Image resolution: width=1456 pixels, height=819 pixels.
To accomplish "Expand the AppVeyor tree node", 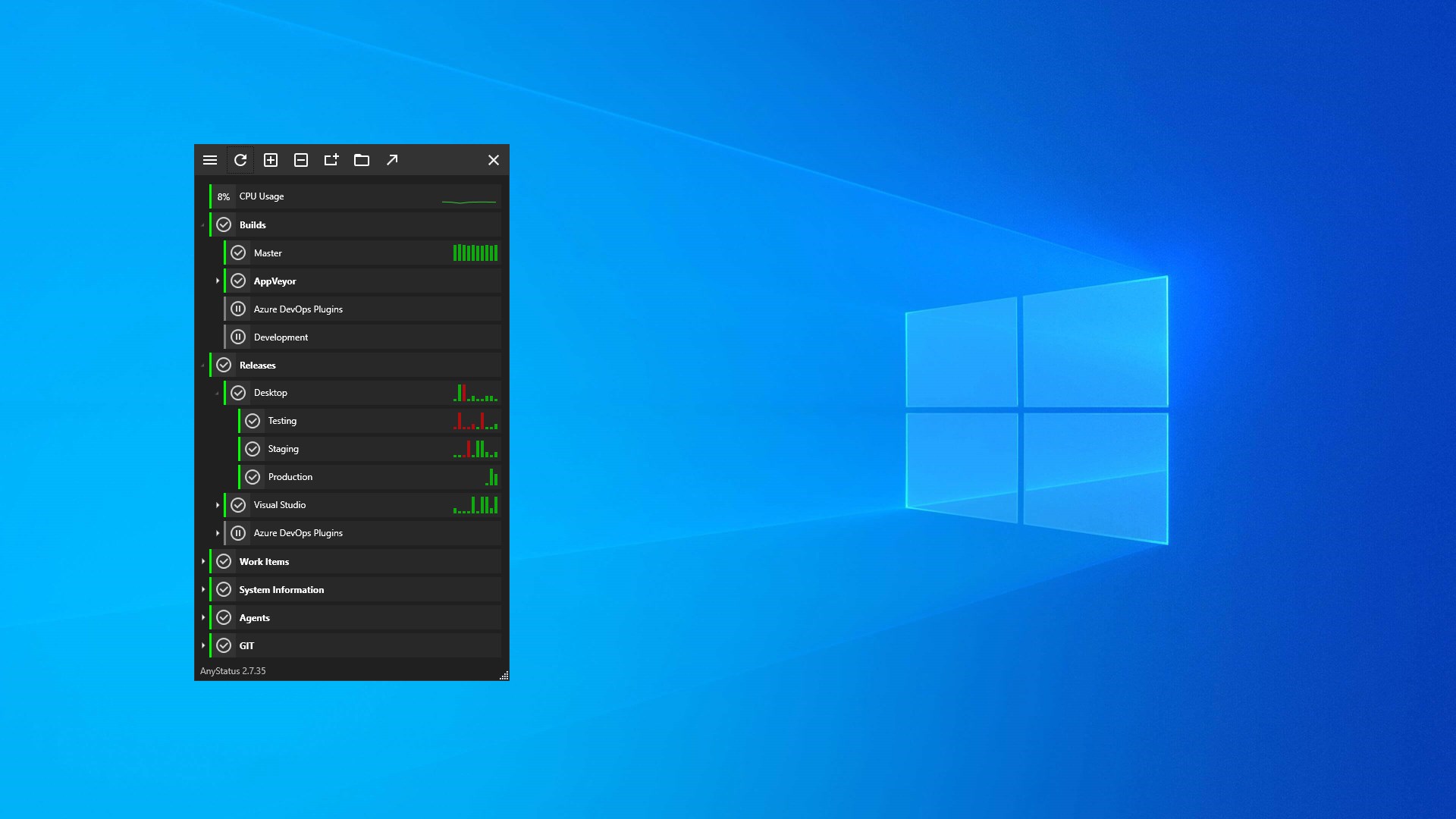I will point(218,281).
